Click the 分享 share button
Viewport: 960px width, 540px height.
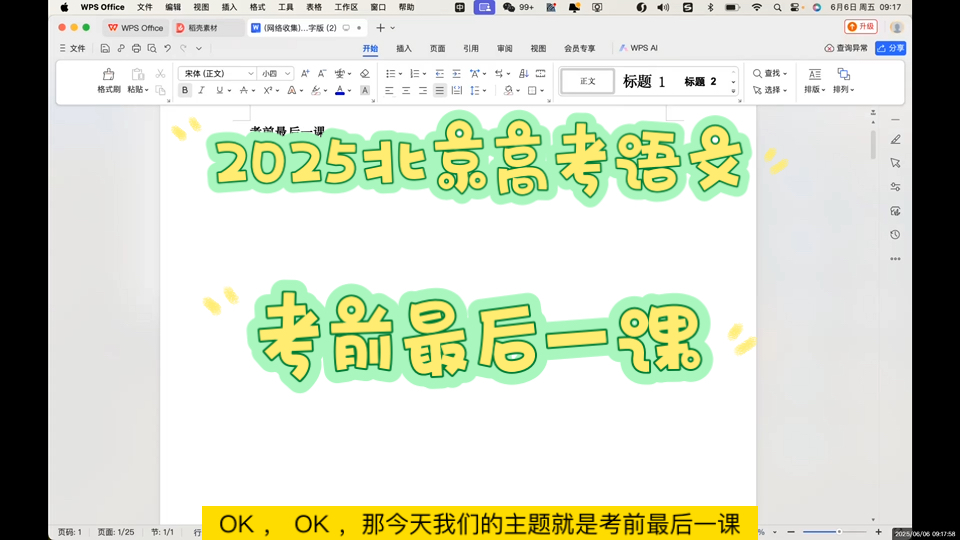pyautogui.click(x=891, y=48)
